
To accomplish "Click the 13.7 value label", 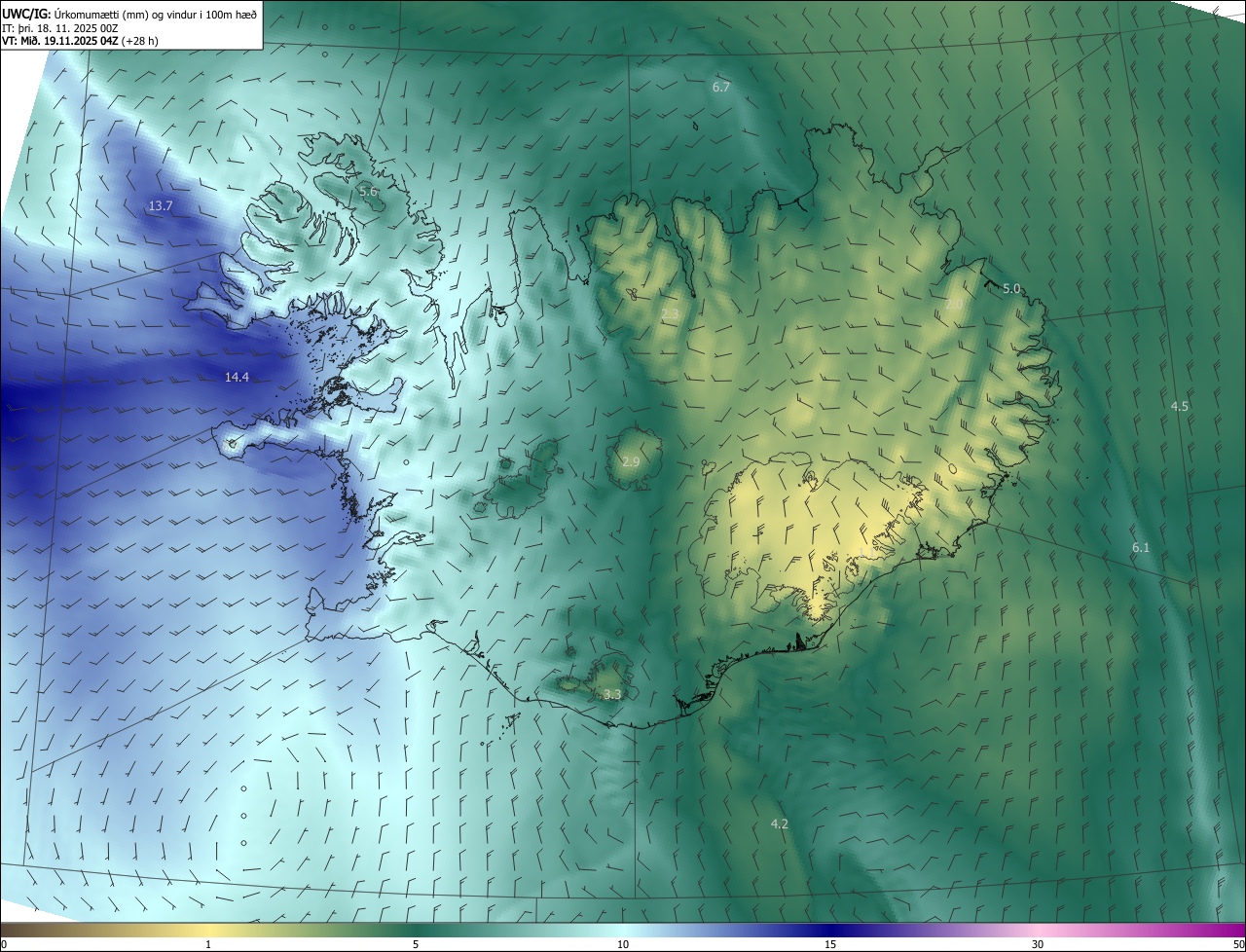I will coord(161,206).
